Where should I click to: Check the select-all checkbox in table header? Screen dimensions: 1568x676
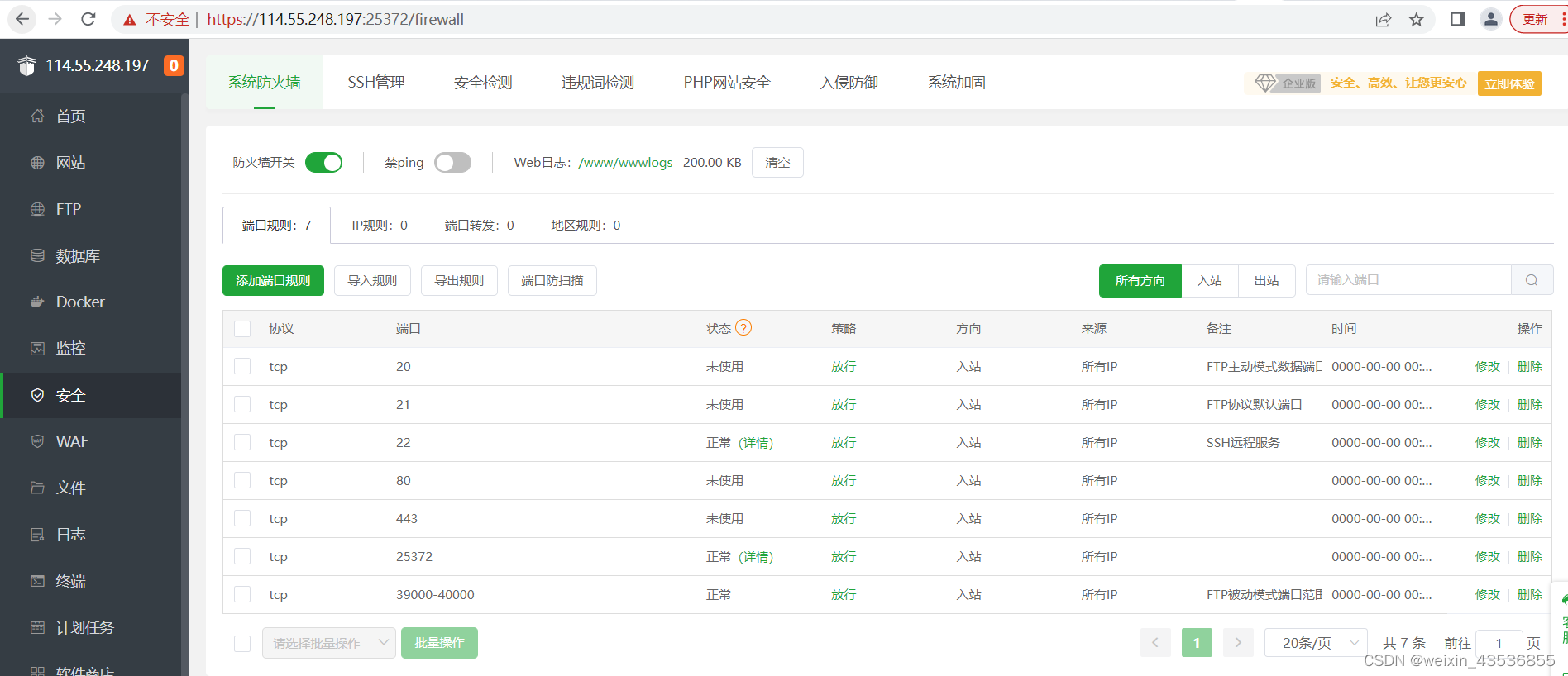click(x=242, y=329)
